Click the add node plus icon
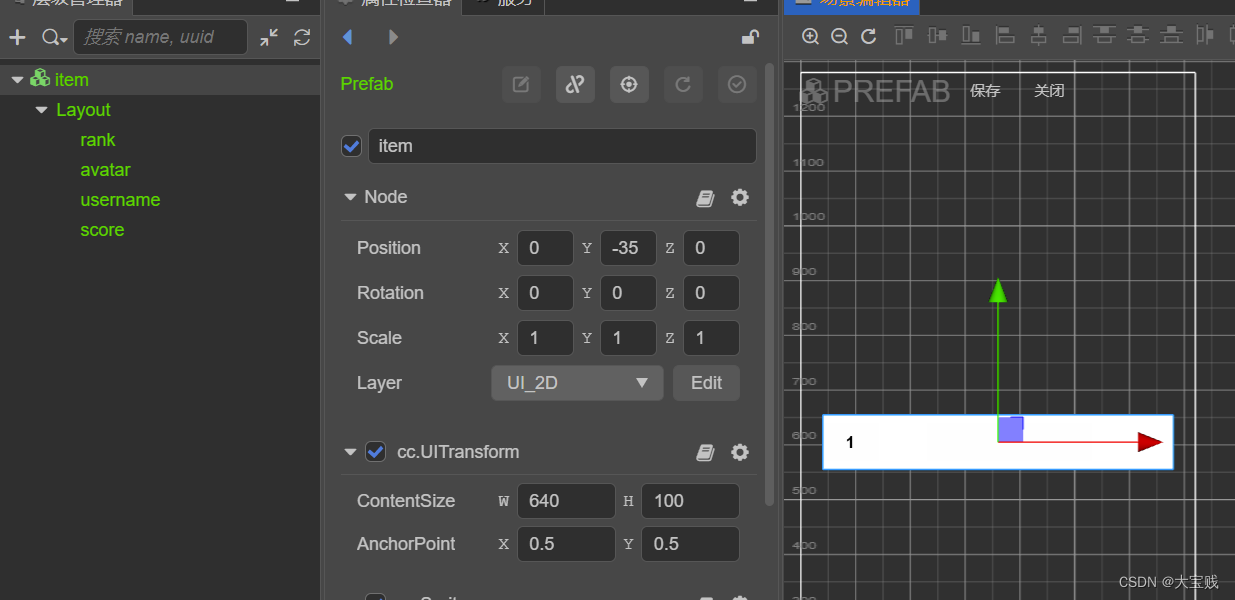1235x600 pixels. tap(17, 38)
